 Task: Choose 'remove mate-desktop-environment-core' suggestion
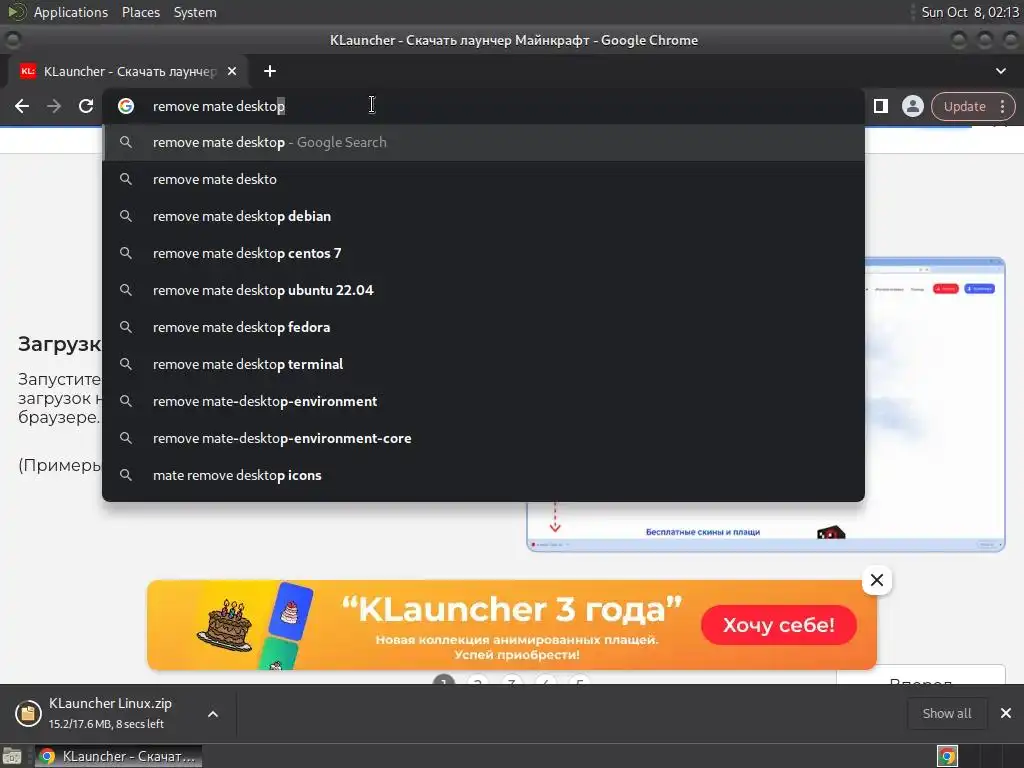coord(483,438)
